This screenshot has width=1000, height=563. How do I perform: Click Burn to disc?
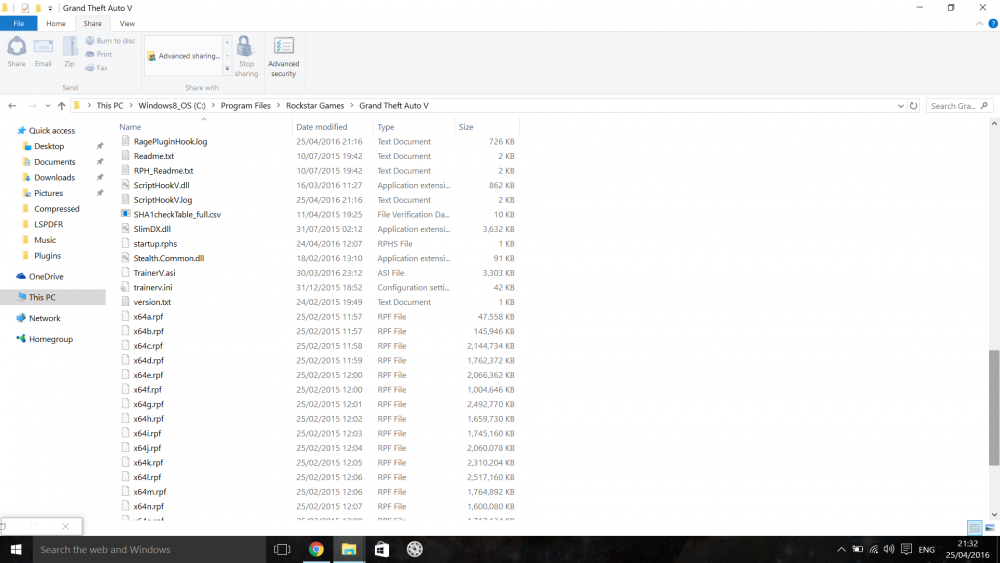pos(110,40)
